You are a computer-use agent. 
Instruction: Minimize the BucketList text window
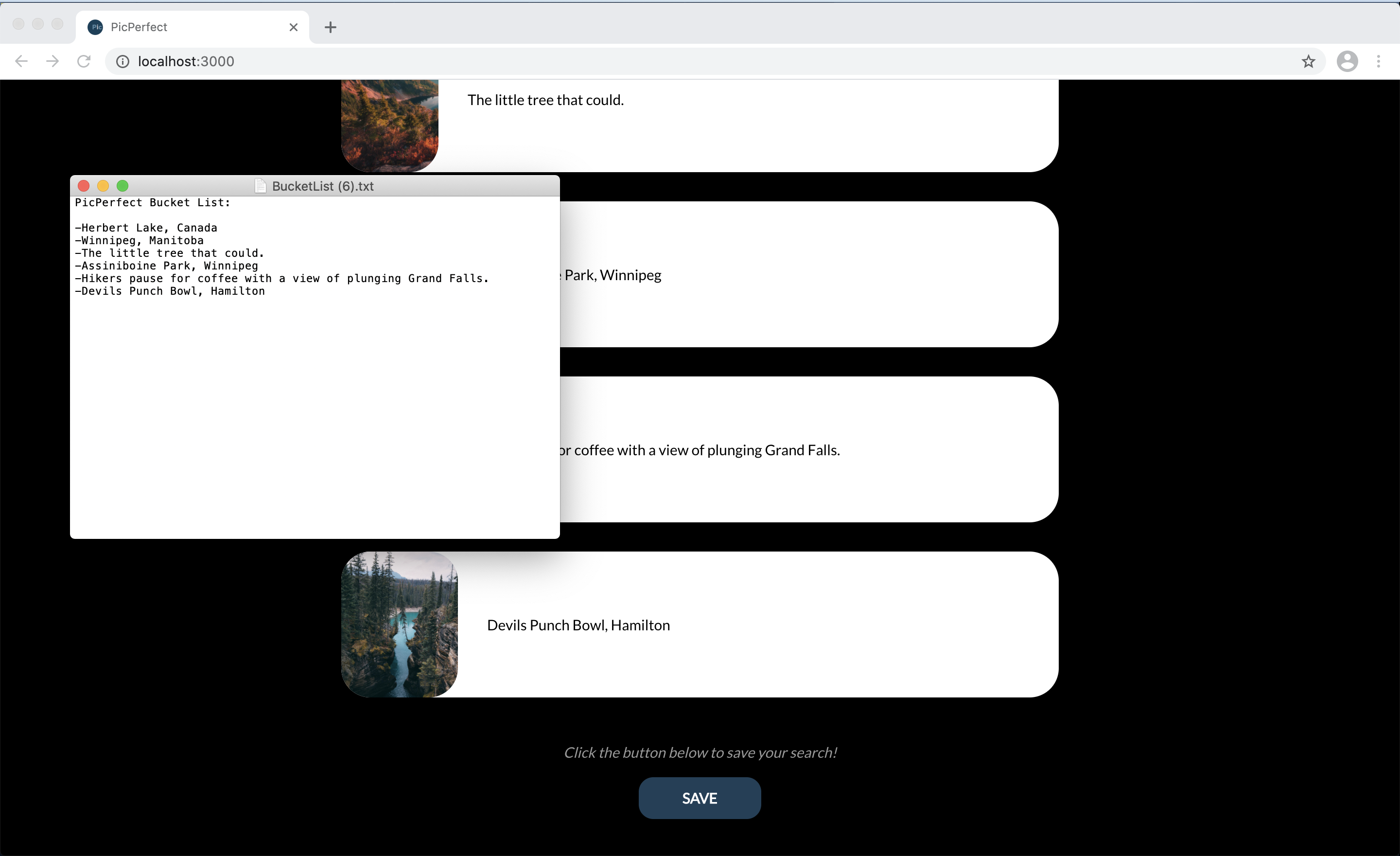click(x=103, y=186)
